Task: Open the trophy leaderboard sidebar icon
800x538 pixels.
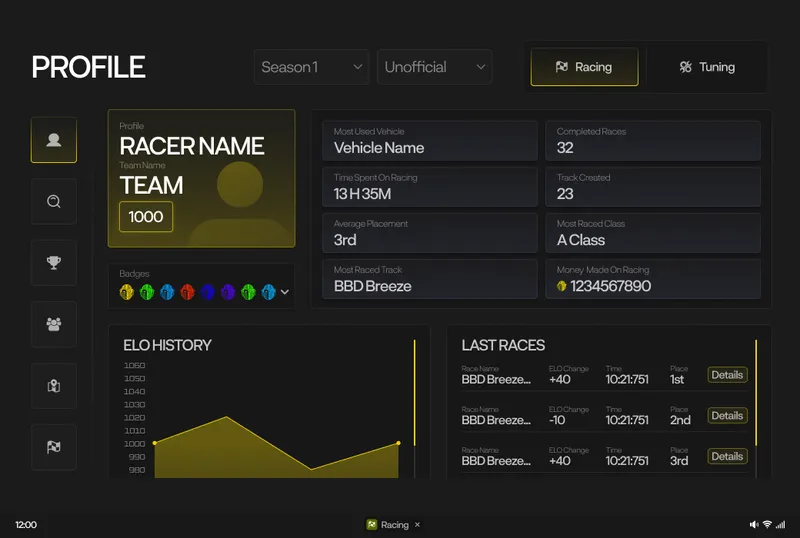Action: 54,263
